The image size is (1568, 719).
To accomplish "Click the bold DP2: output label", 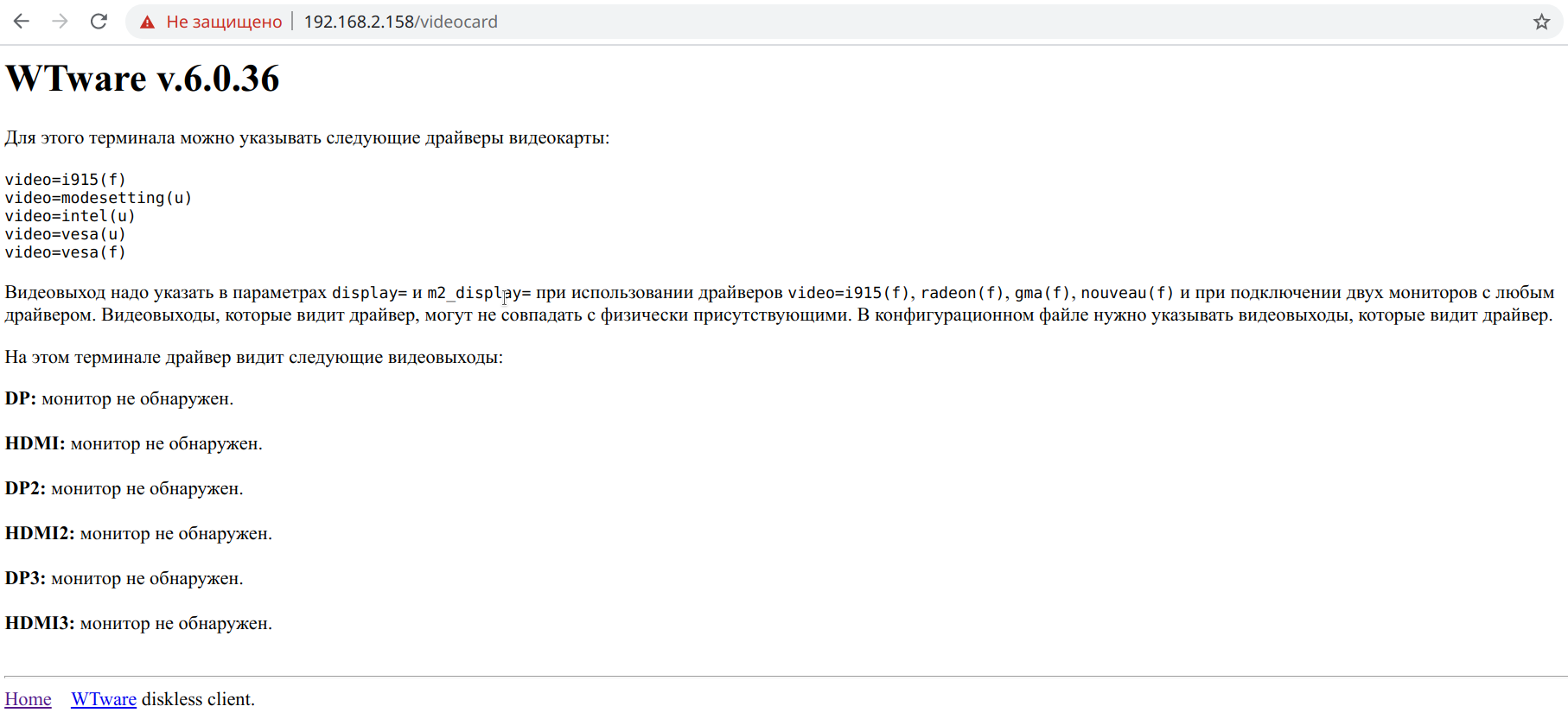I will point(25,488).
